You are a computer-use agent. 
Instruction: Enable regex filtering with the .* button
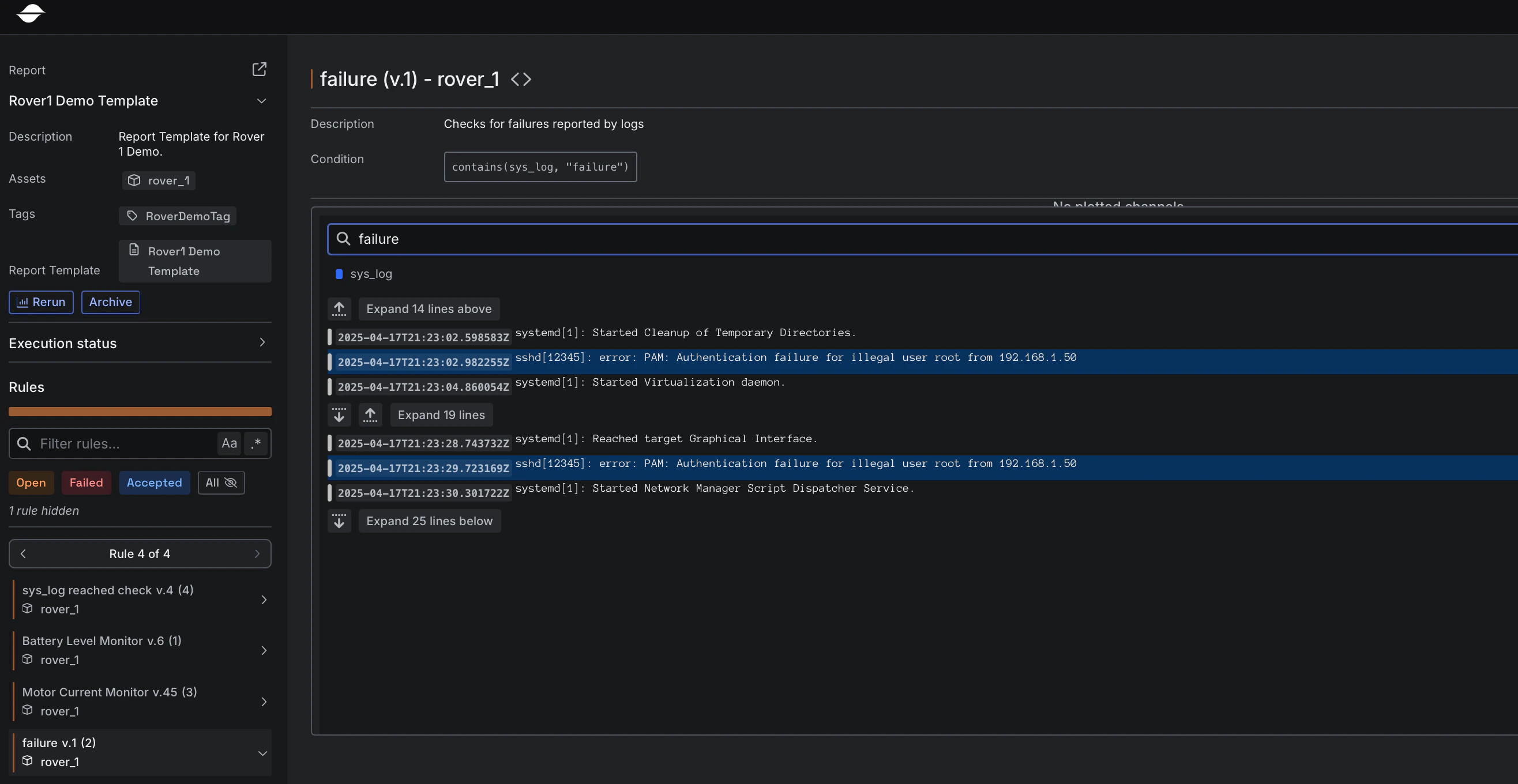(x=255, y=443)
